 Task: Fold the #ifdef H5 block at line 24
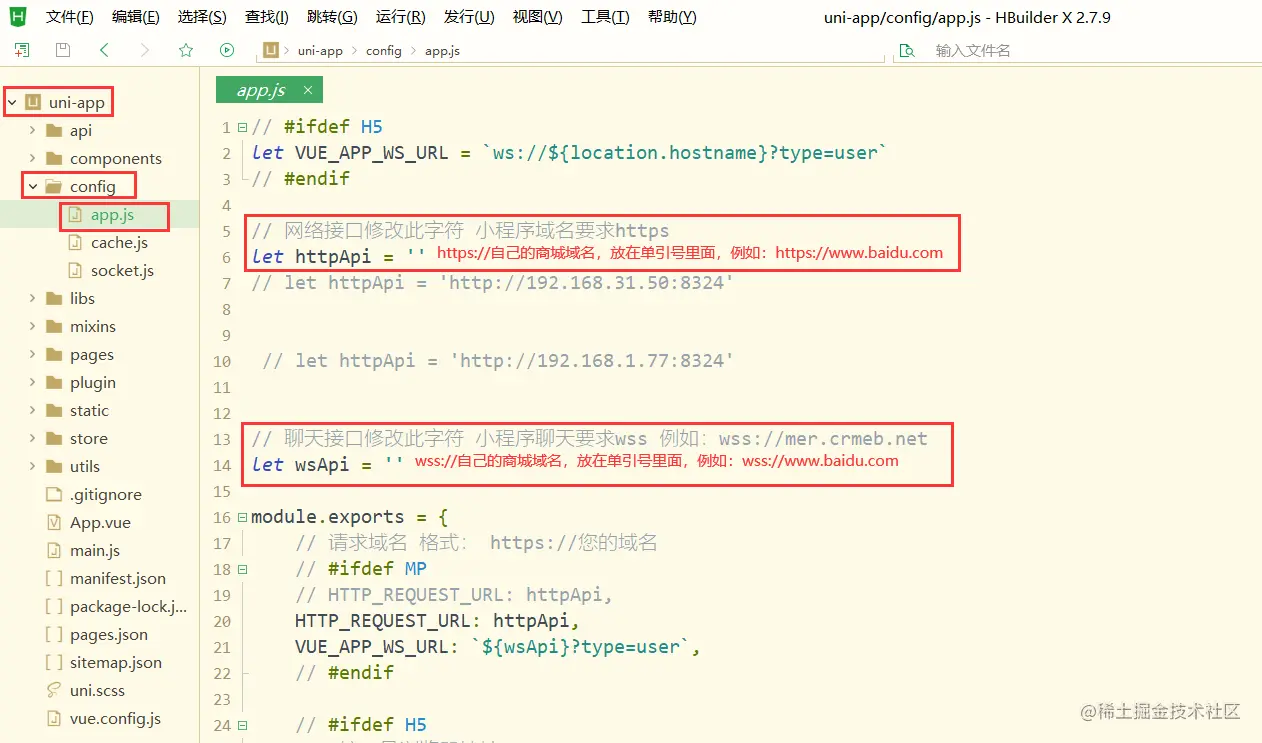pyautogui.click(x=242, y=726)
